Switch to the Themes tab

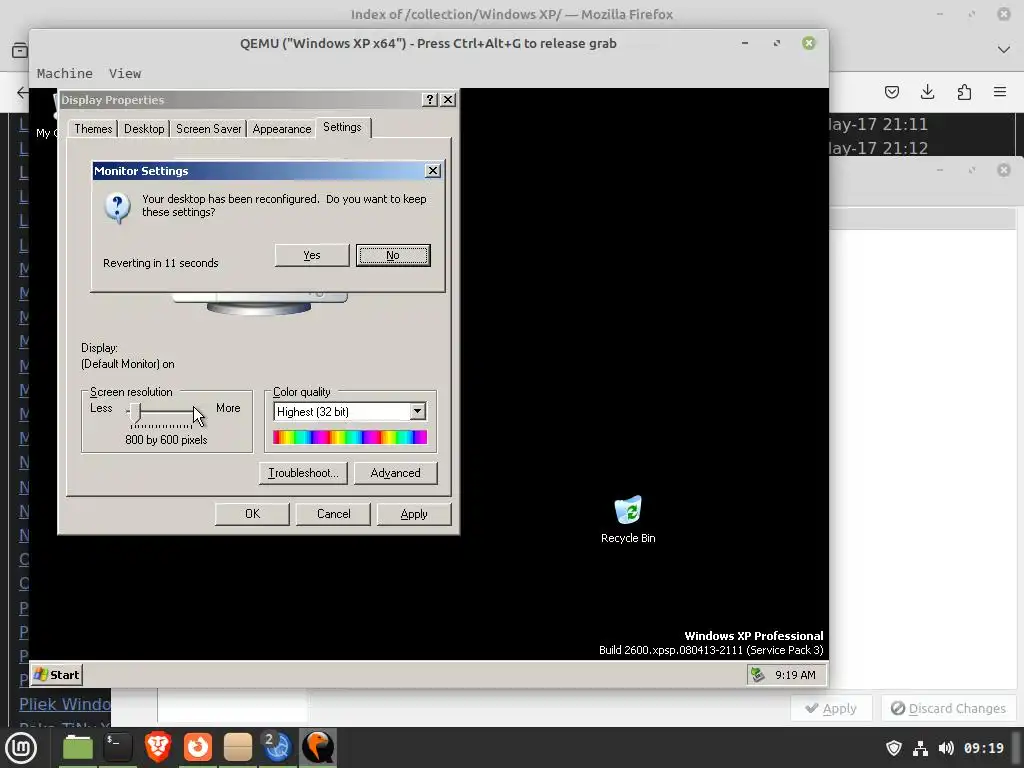93,129
